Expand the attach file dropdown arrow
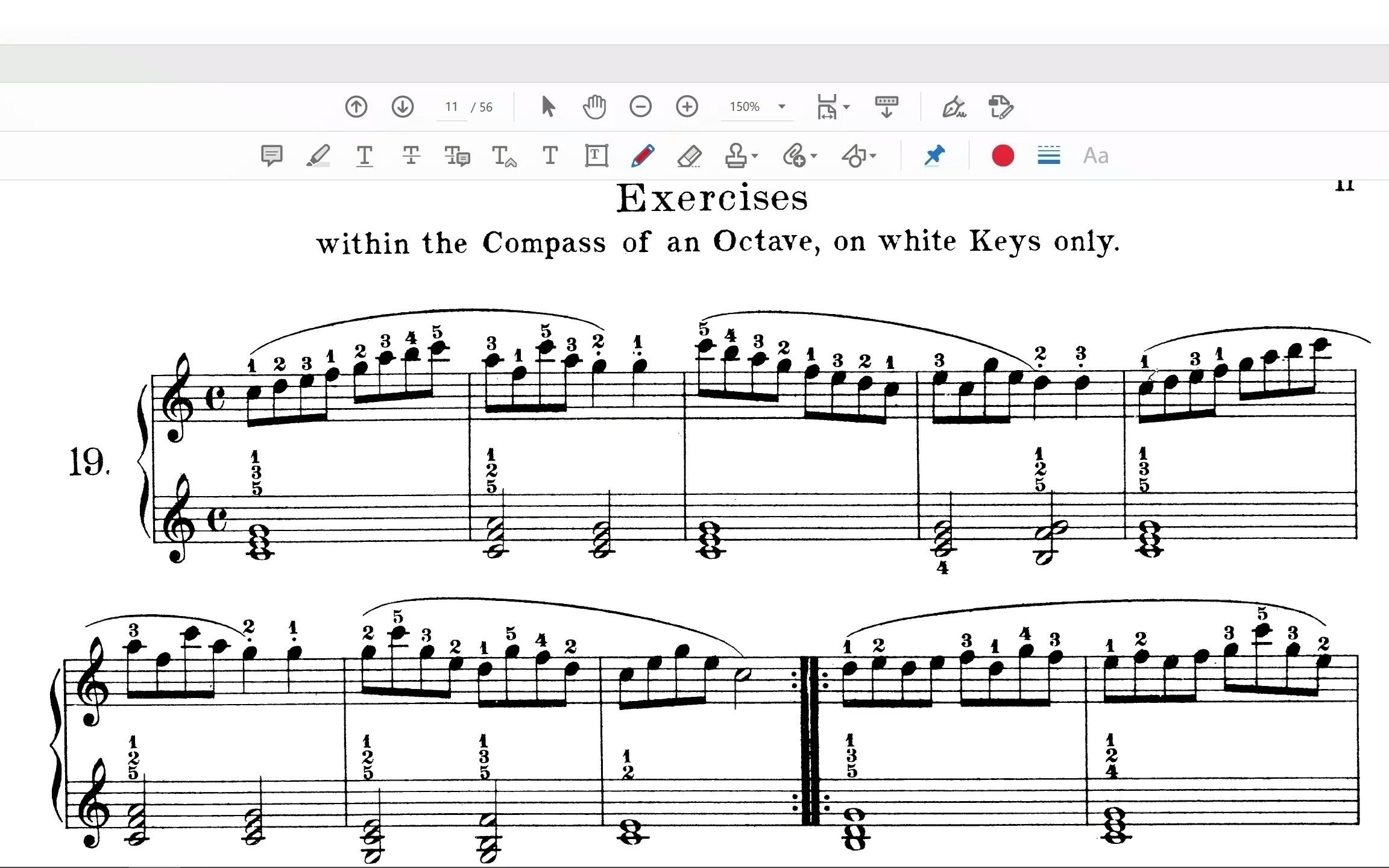 tap(814, 156)
